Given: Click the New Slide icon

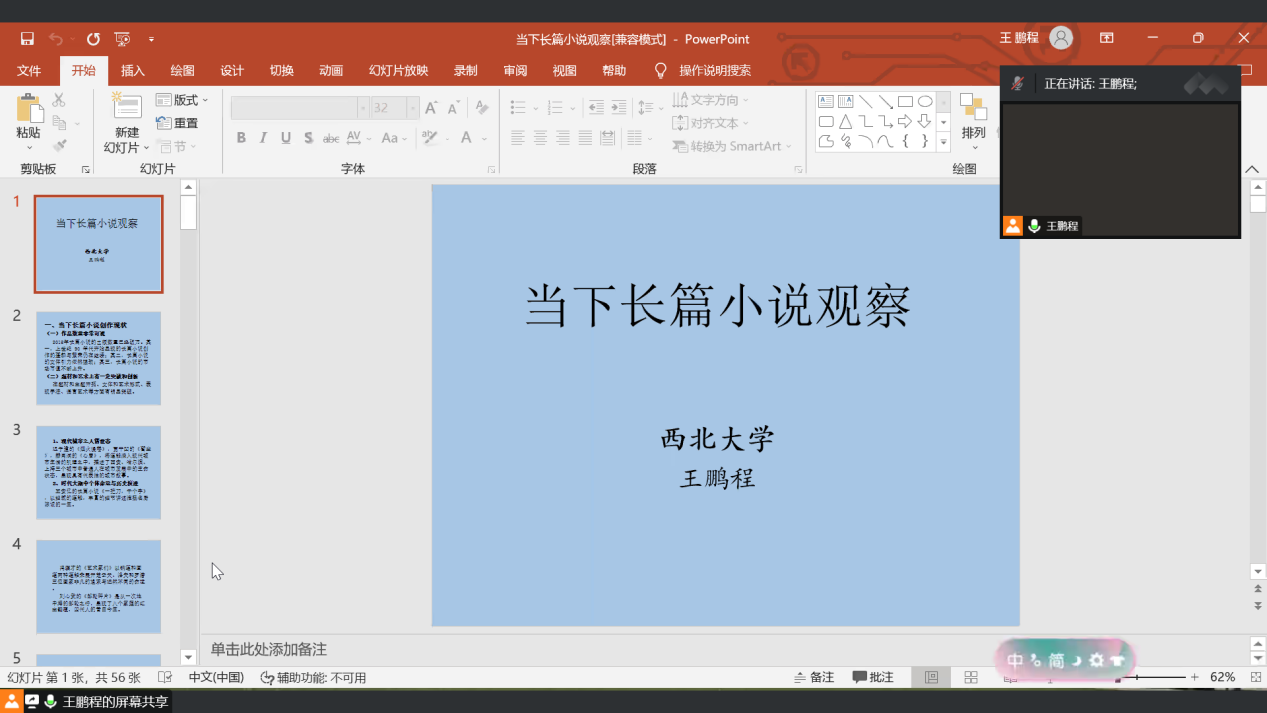Looking at the screenshot, I should click(x=127, y=108).
